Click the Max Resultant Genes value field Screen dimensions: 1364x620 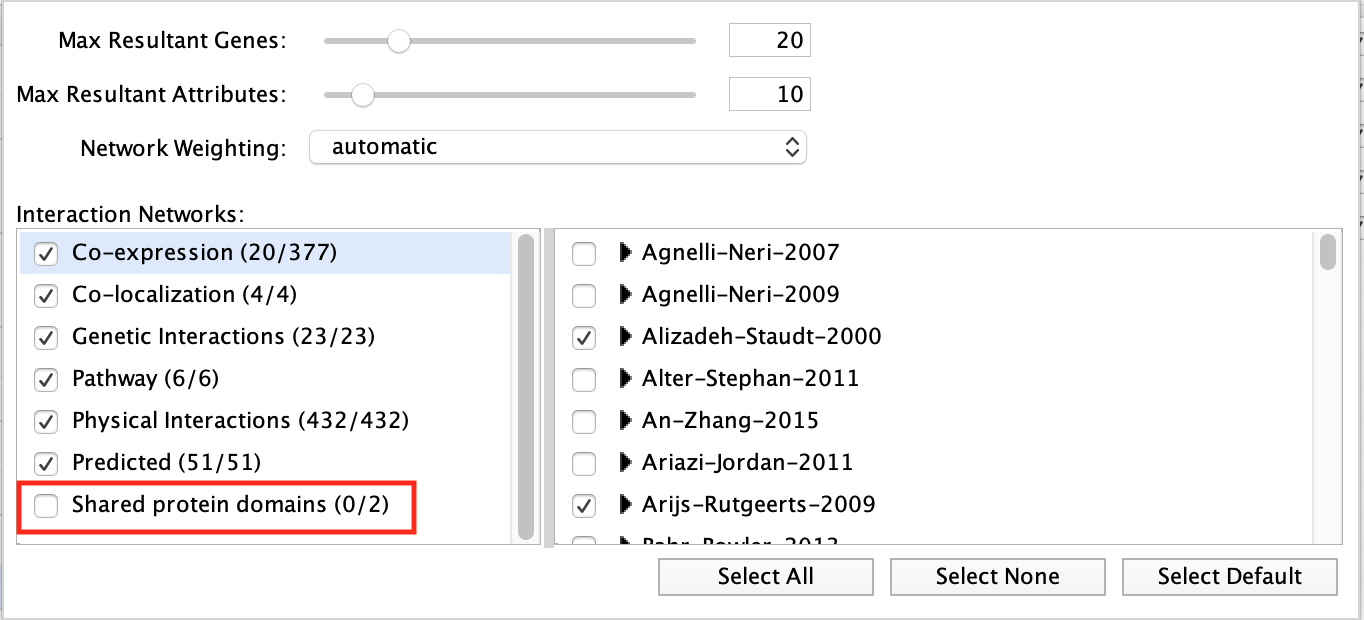click(769, 41)
